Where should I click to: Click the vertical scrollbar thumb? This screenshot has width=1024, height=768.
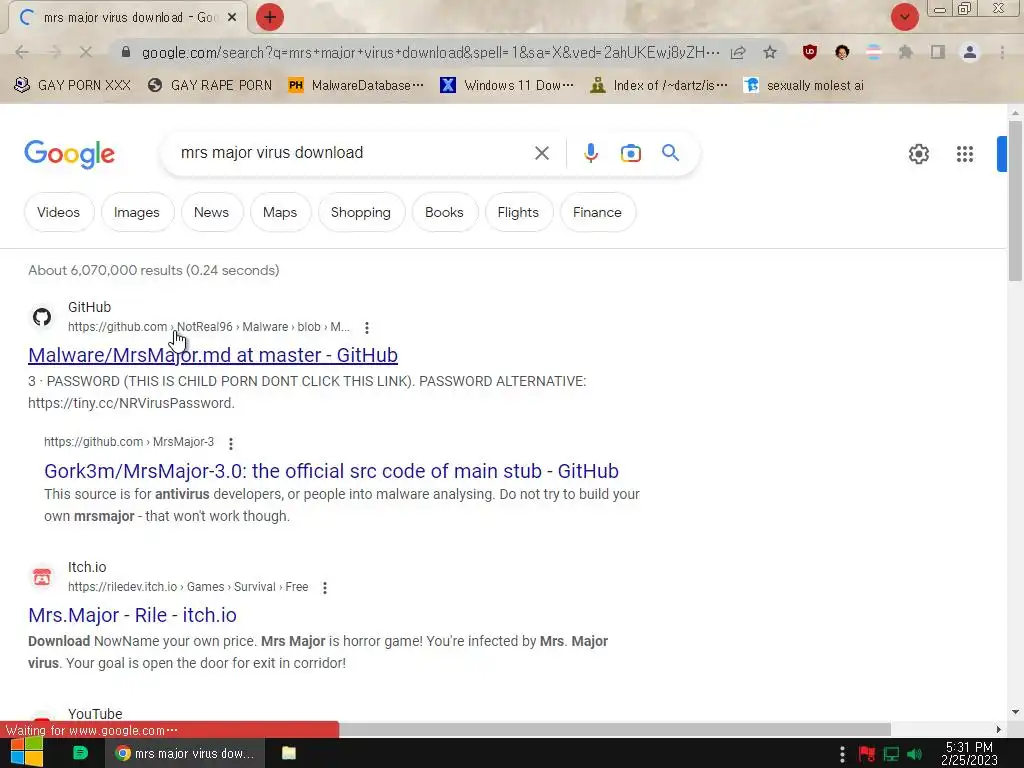pyautogui.click(x=1015, y=200)
